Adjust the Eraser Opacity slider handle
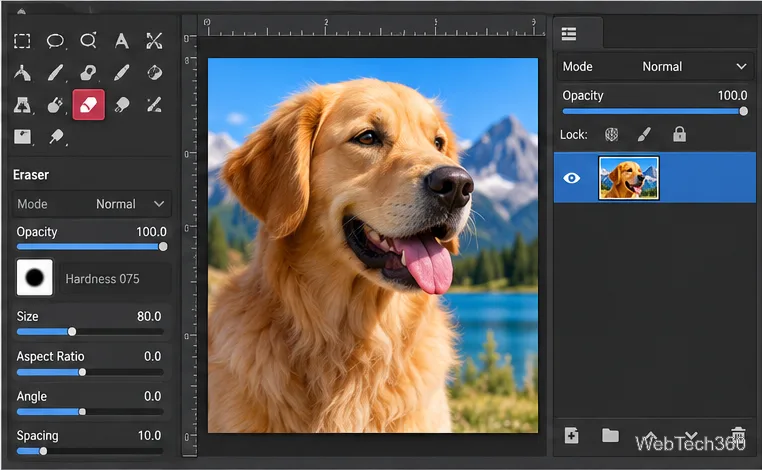The width and height of the screenshot is (762, 470). pos(163,246)
